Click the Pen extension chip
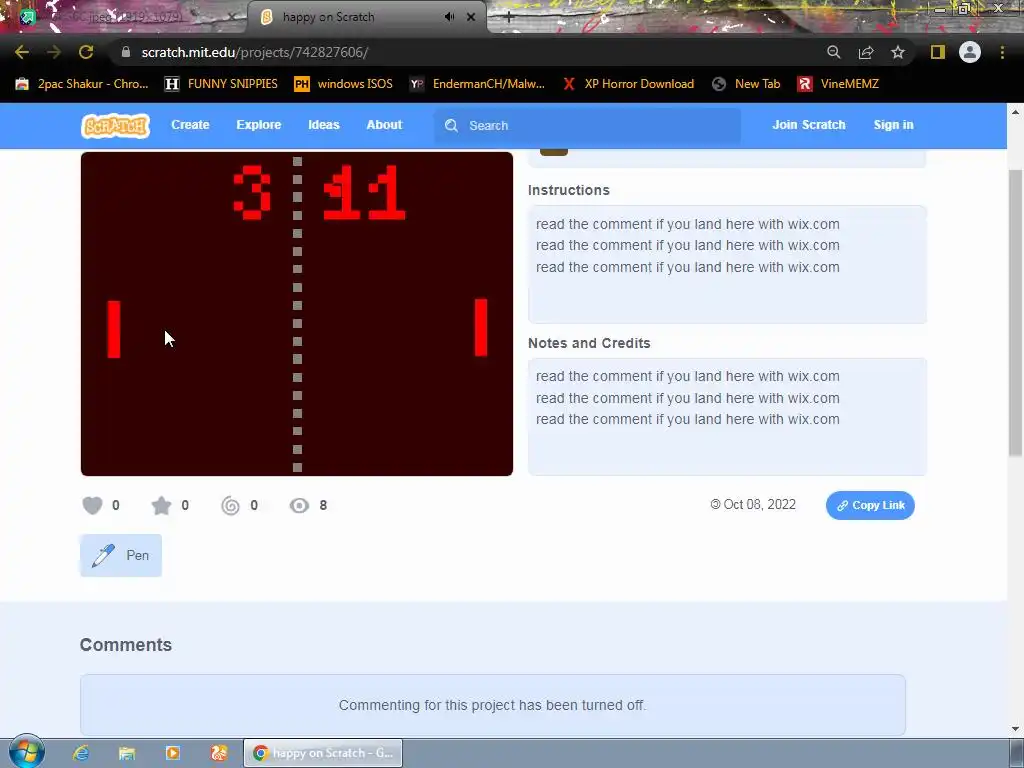Viewport: 1024px width, 768px height. [x=121, y=556]
